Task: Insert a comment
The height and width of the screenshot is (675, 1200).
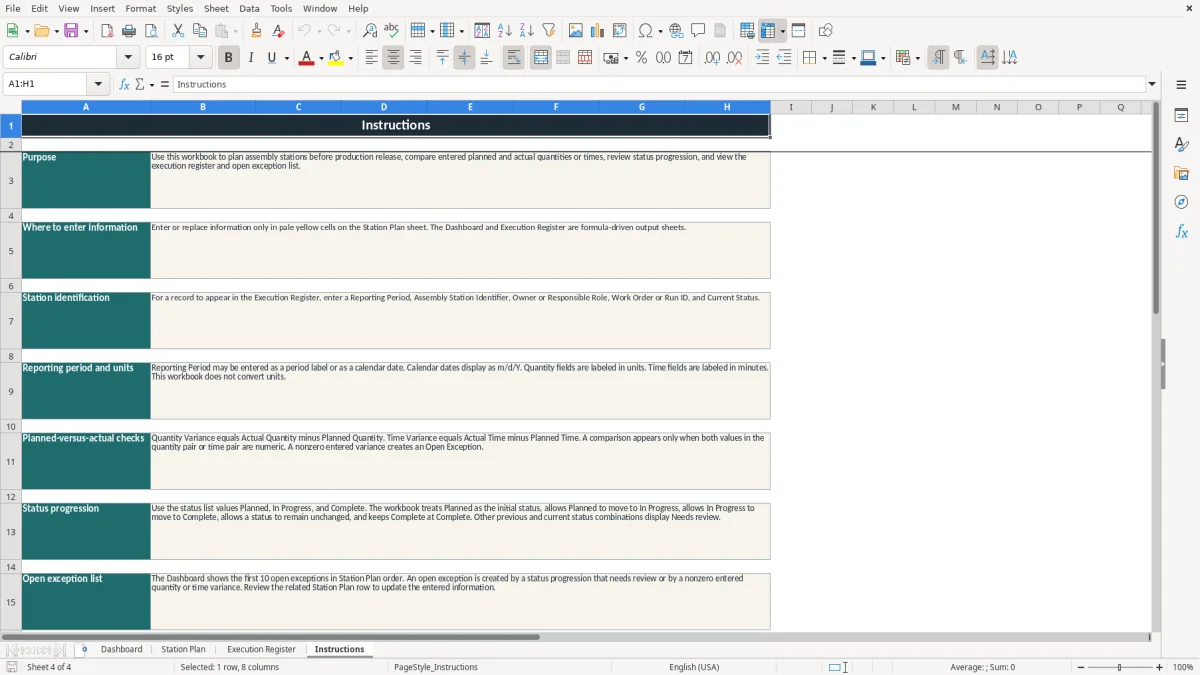Action: pyautogui.click(x=698, y=31)
